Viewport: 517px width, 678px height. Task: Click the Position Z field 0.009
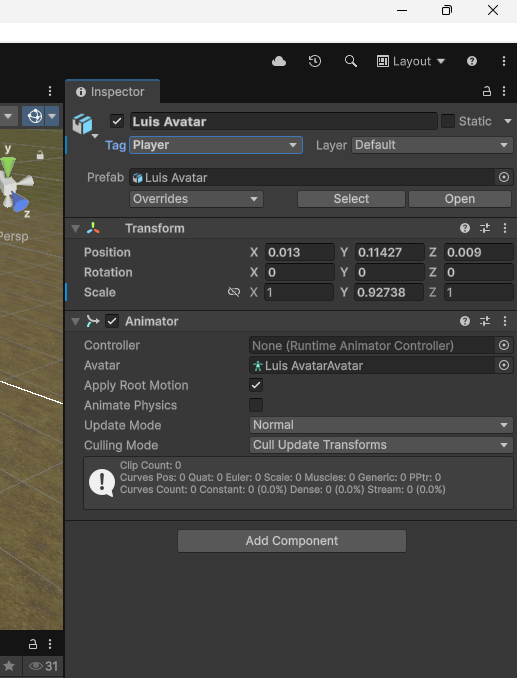pos(479,252)
